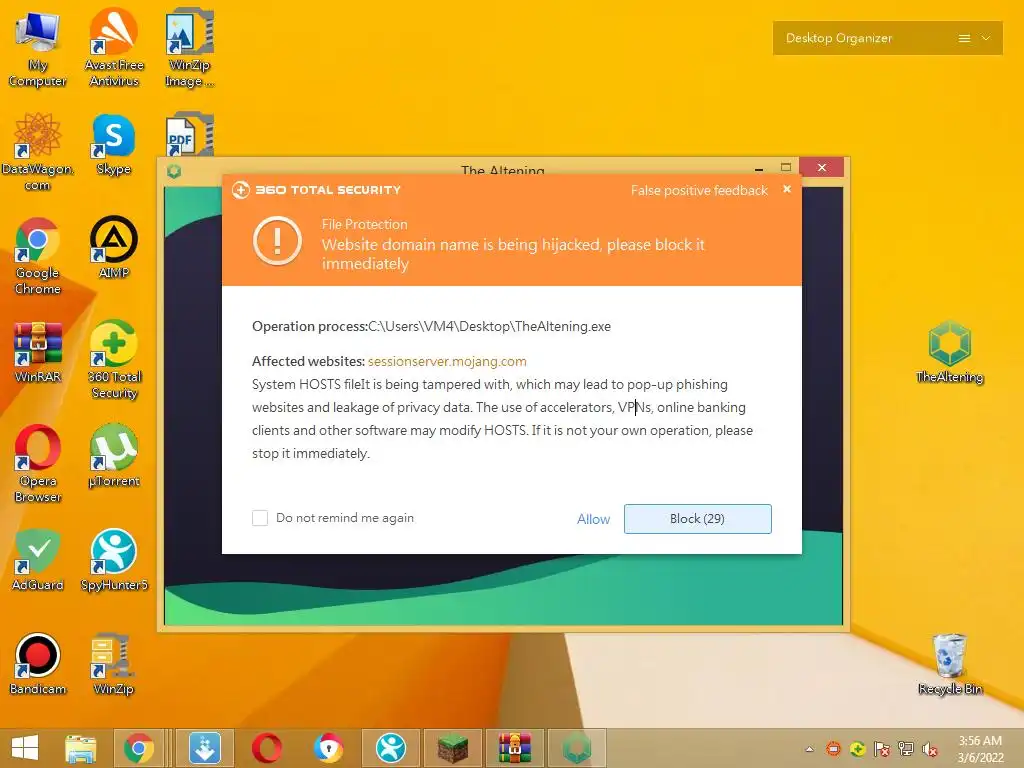Check 'Do not remind me again'
The height and width of the screenshot is (768, 1024).
click(x=260, y=518)
